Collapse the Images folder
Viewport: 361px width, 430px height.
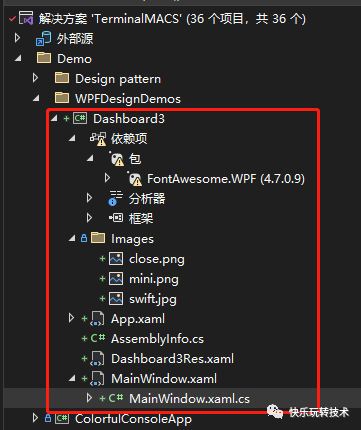[72, 239]
